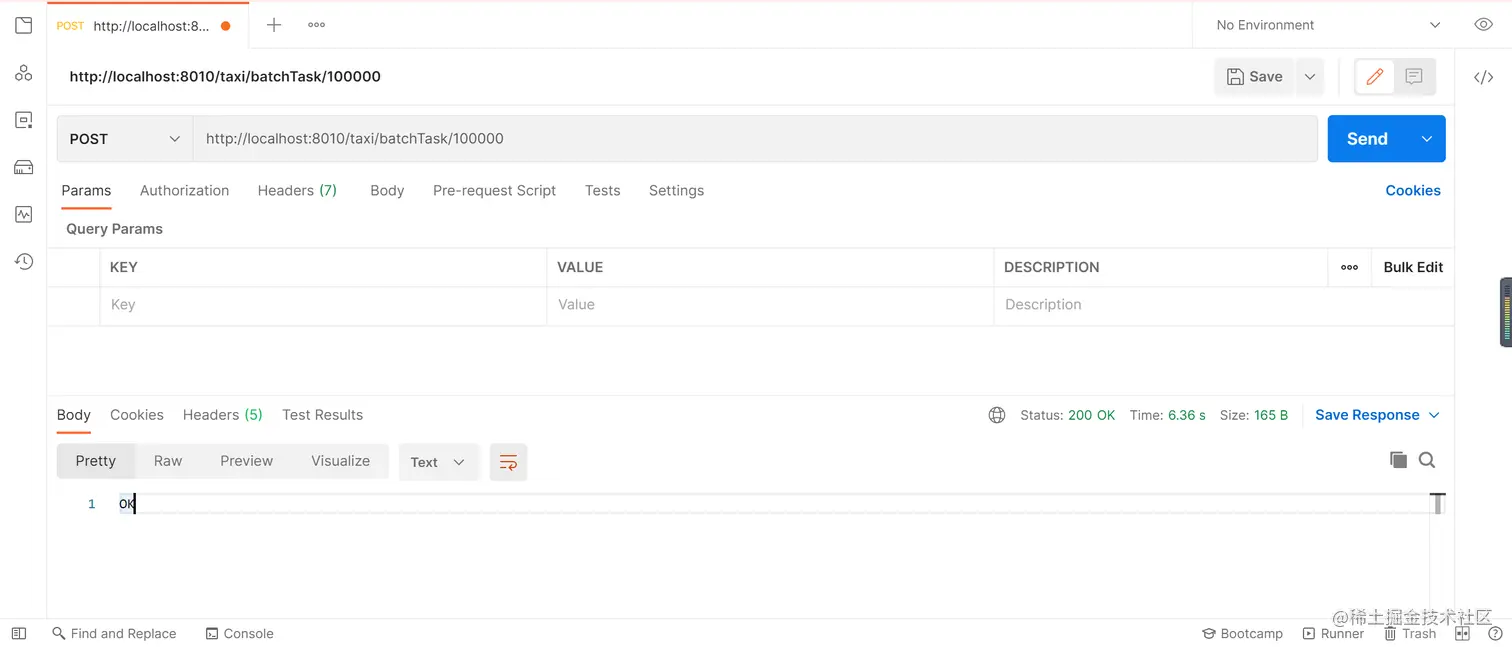Open the Monitors sidebar icon
This screenshot has width=1512, height=647.
pyautogui.click(x=23, y=214)
